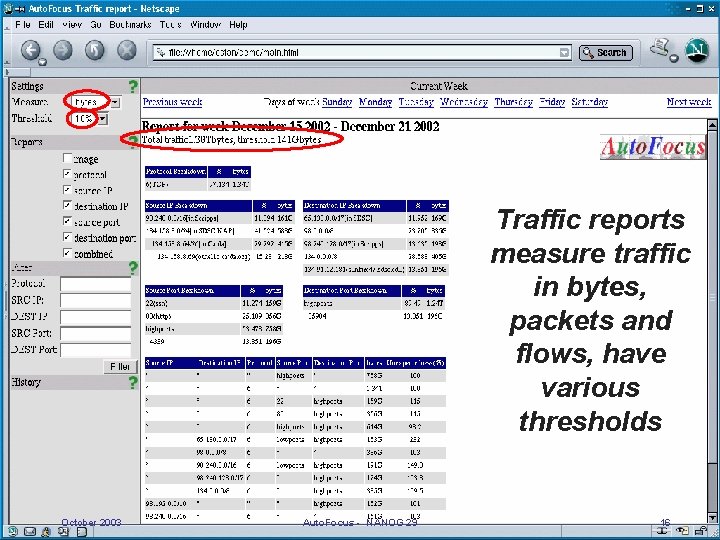Open the Edit menu
720x540 pixels.
pos(46,24)
